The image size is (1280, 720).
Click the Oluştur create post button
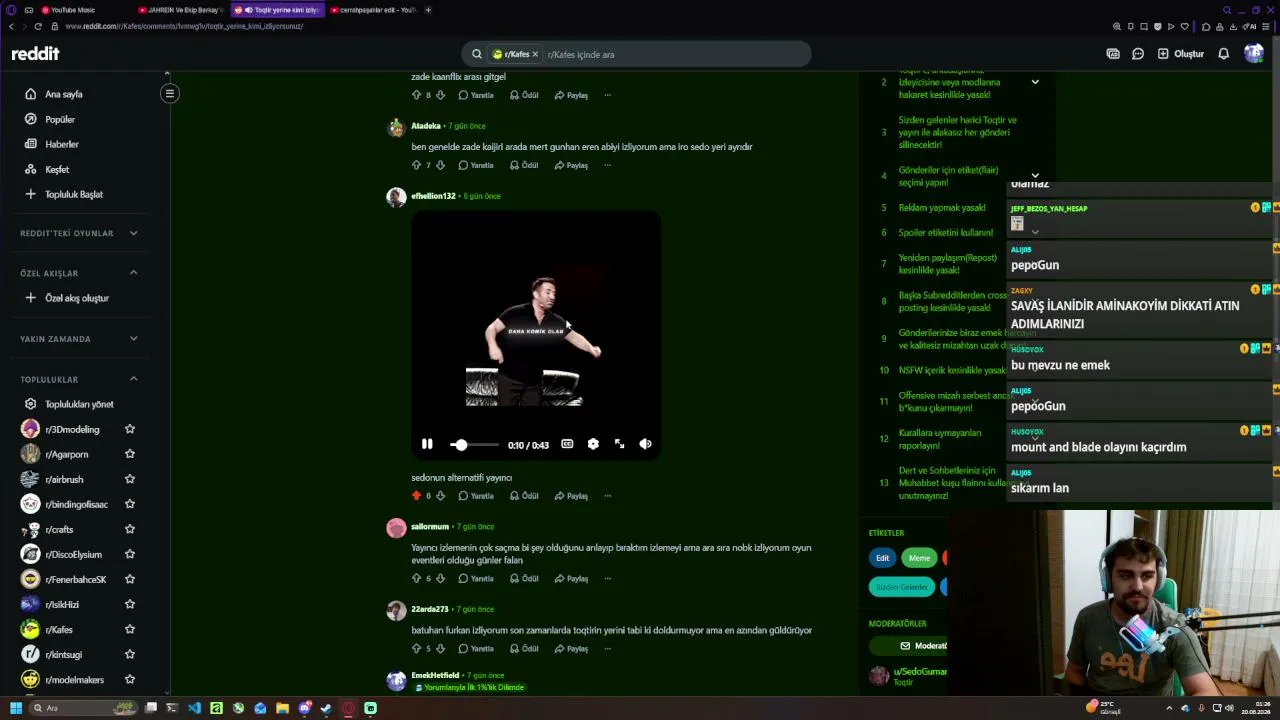click(x=1181, y=54)
